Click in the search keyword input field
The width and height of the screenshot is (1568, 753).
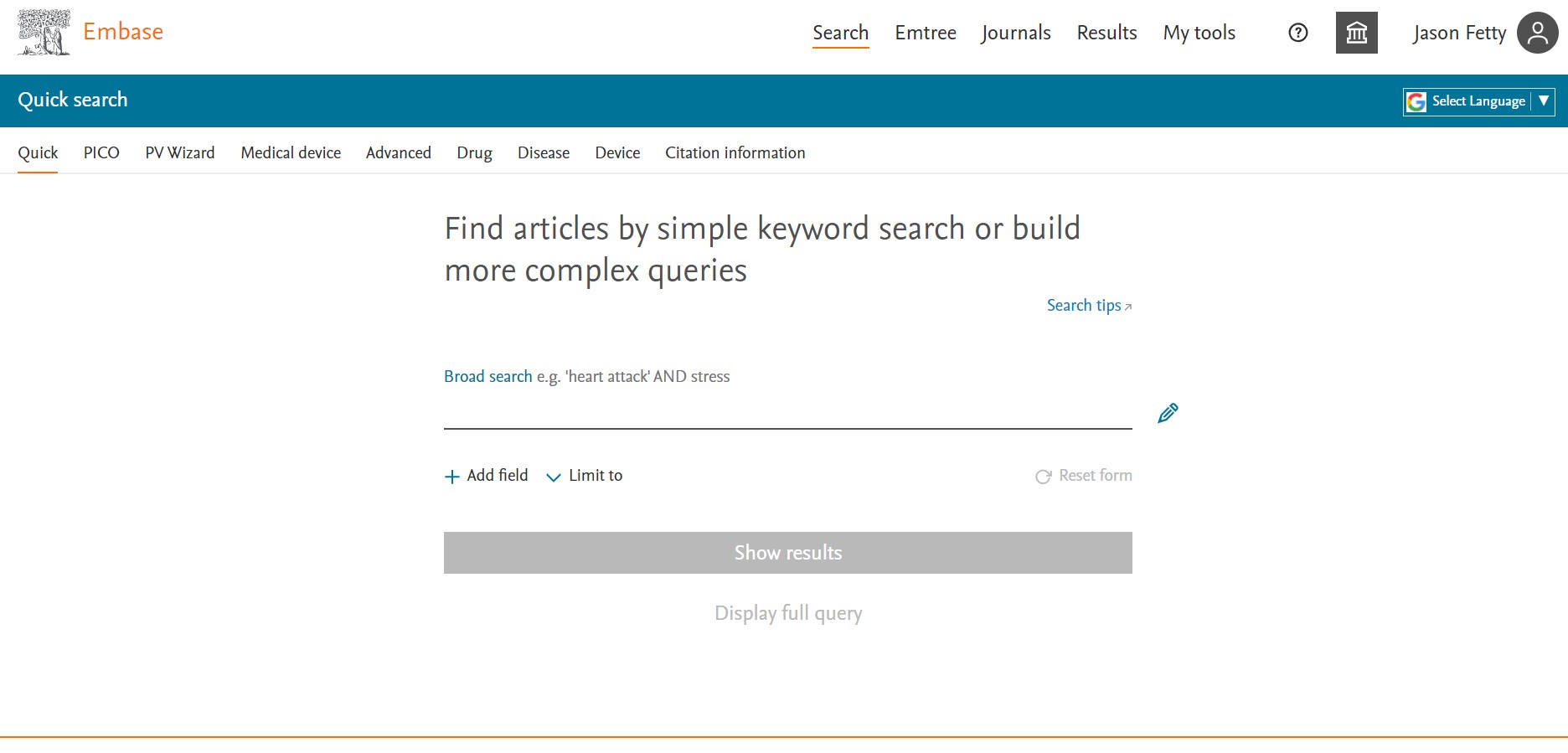[x=787, y=413]
